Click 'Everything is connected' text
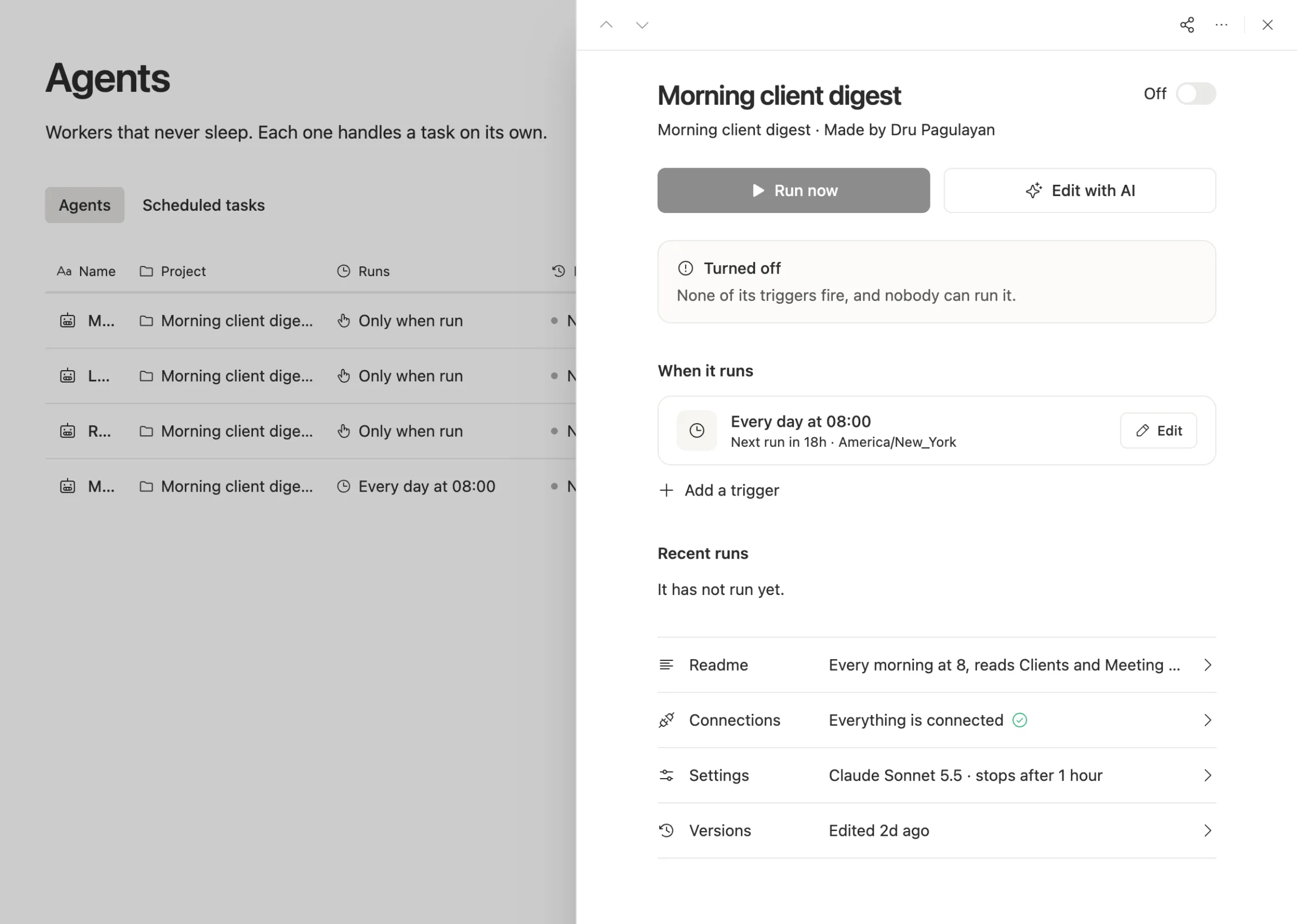 coord(916,720)
